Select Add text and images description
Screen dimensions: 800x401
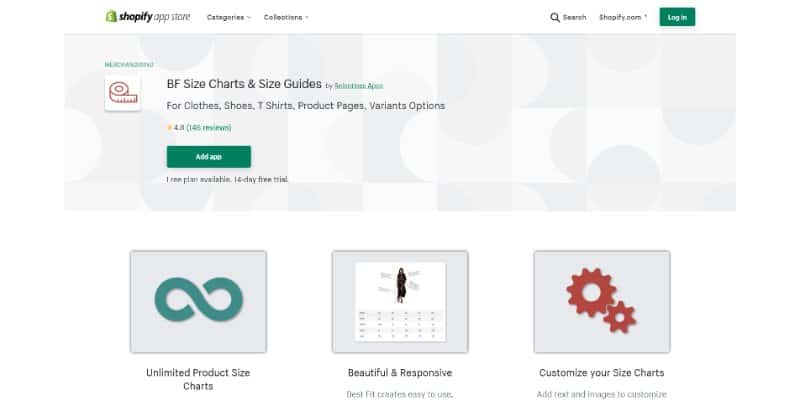(602, 394)
